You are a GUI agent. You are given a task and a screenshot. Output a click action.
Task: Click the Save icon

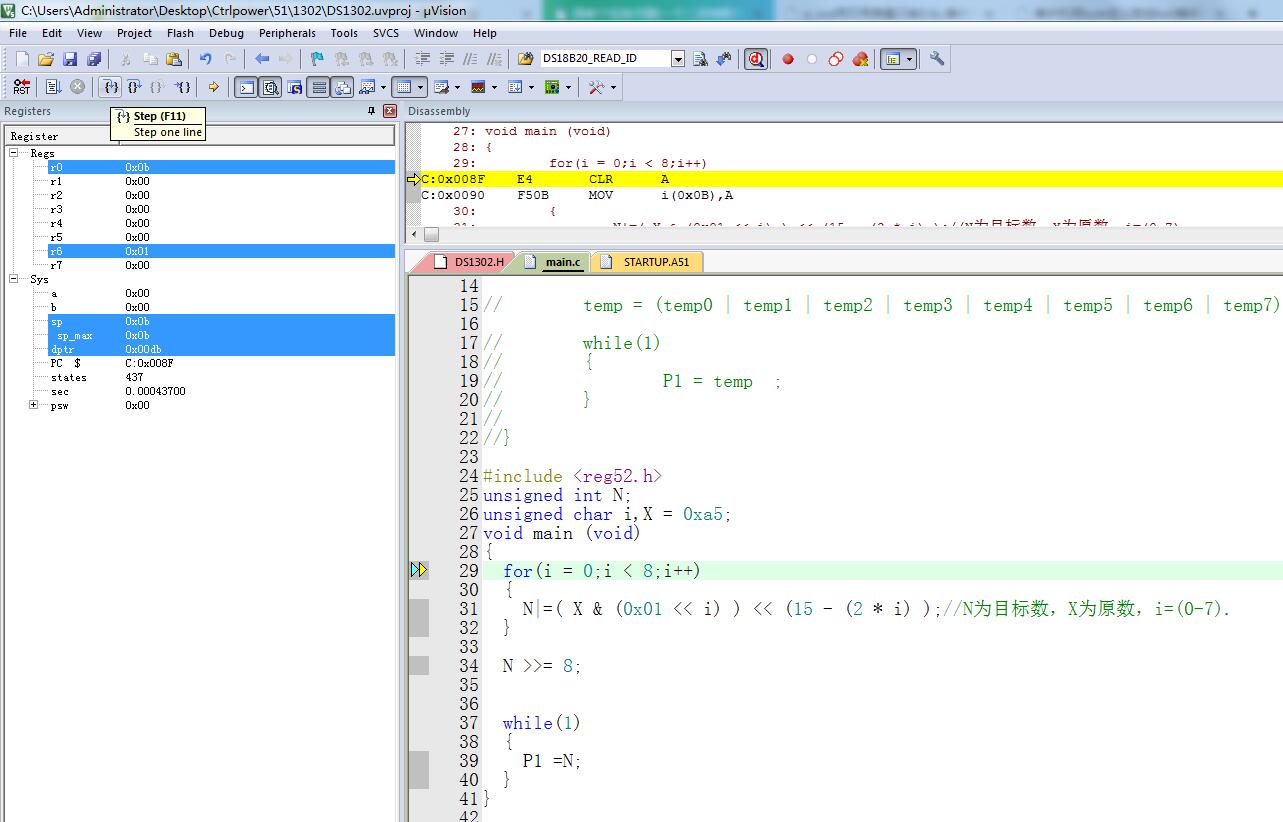(x=70, y=59)
